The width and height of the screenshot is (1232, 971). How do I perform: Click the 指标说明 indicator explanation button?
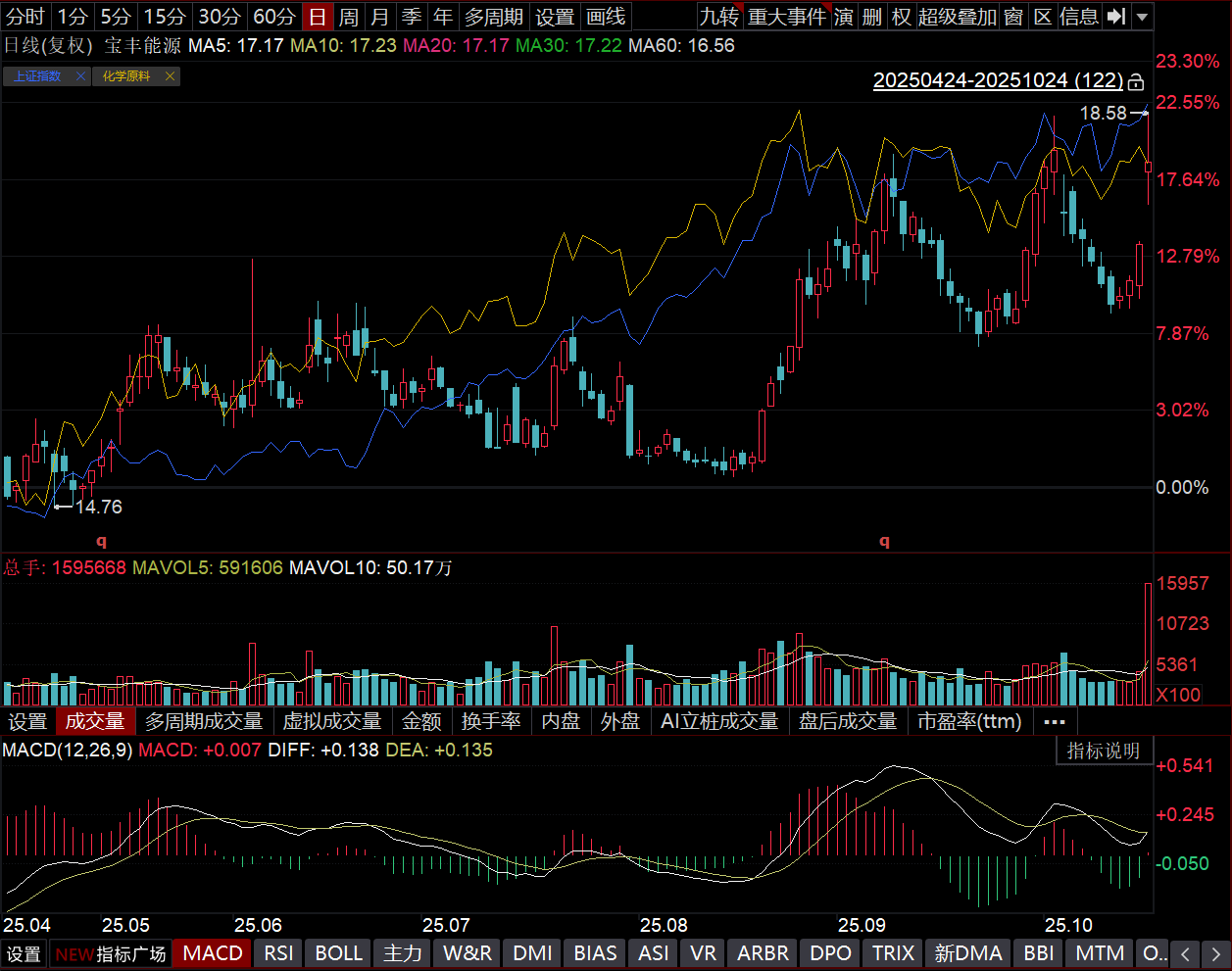tap(1103, 751)
